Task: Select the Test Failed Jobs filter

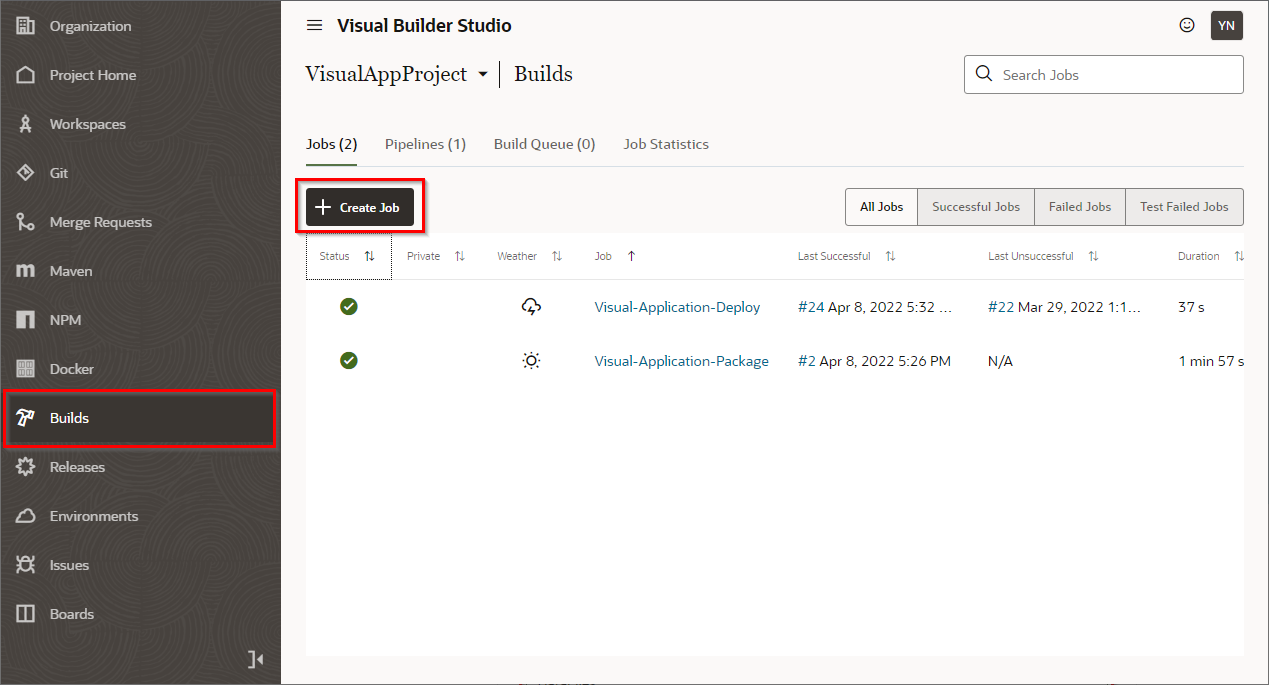Action: pyautogui.click(x=1184, y=207)
